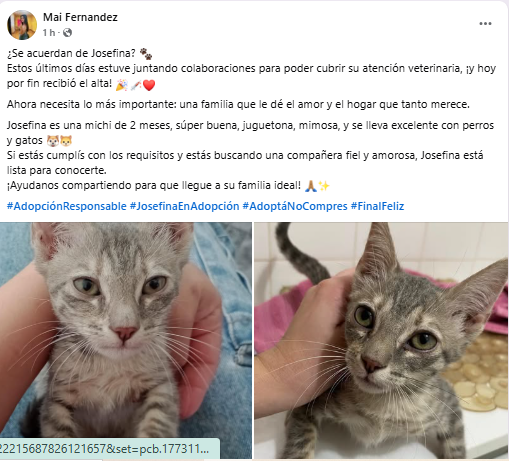Viewport: 509px width, 461px height.
Task: Click the sparkles emoji at text end
Action: pos(324,186)
